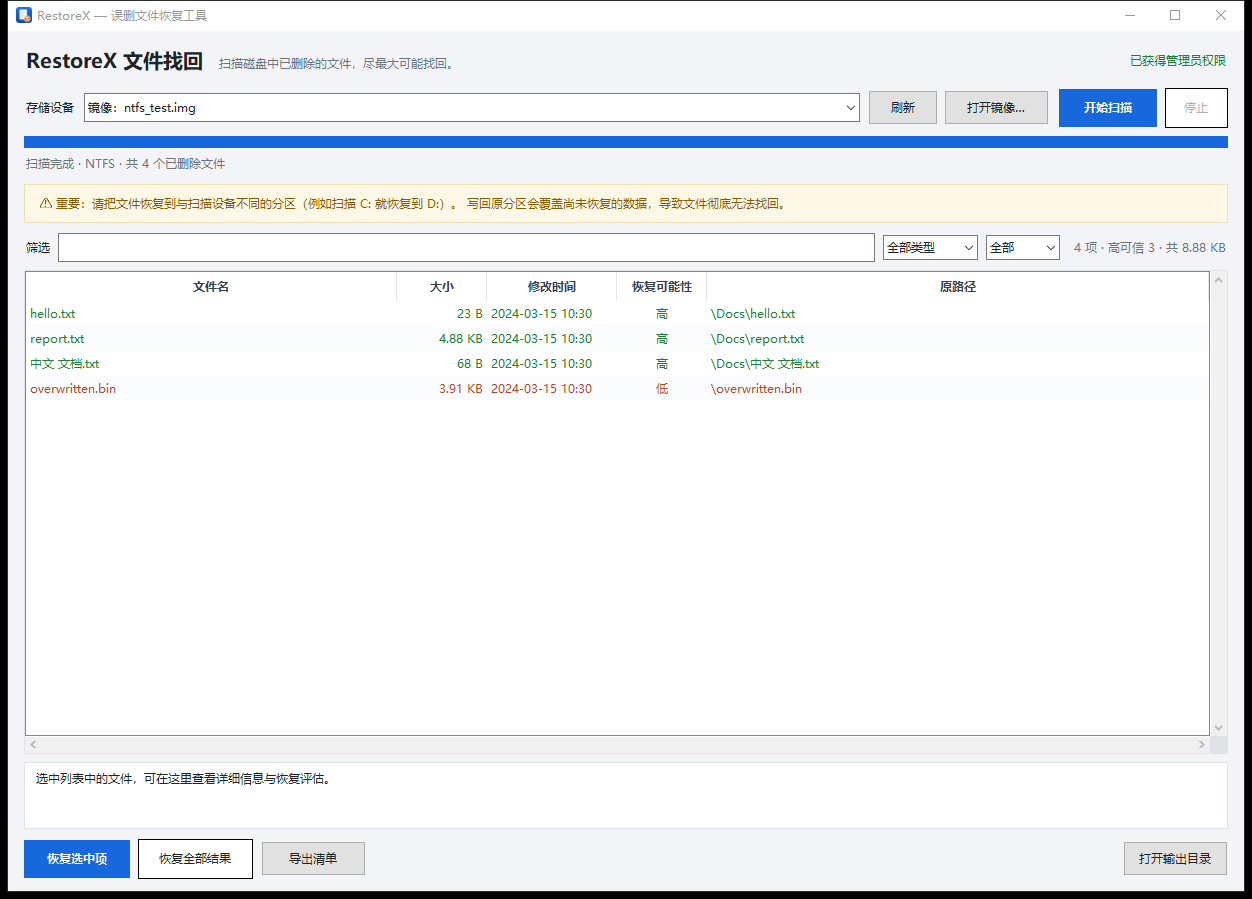Click the \Docs\中文 文档.txt path cell
1252x899 pixels.
coord(765,364)
